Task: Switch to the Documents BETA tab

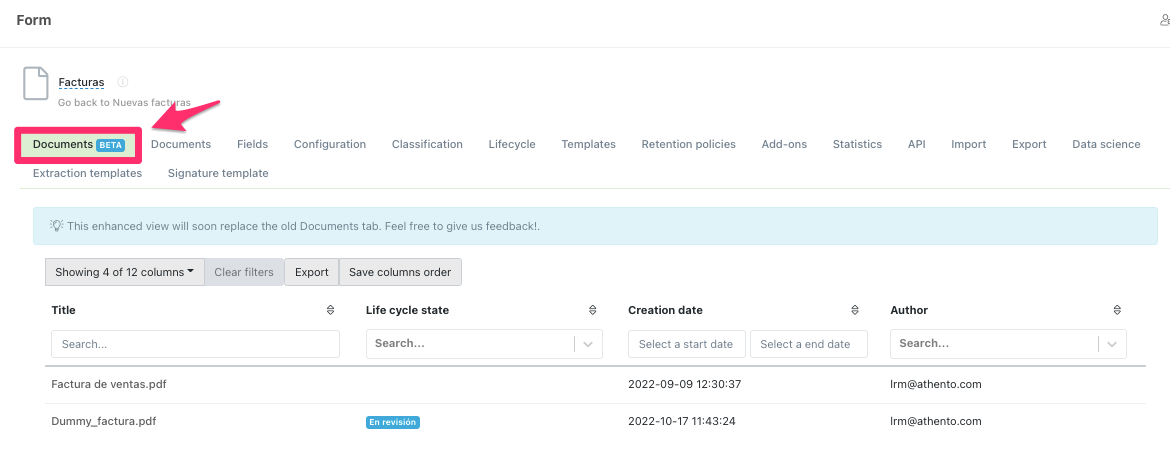Action: pos(78,145)
